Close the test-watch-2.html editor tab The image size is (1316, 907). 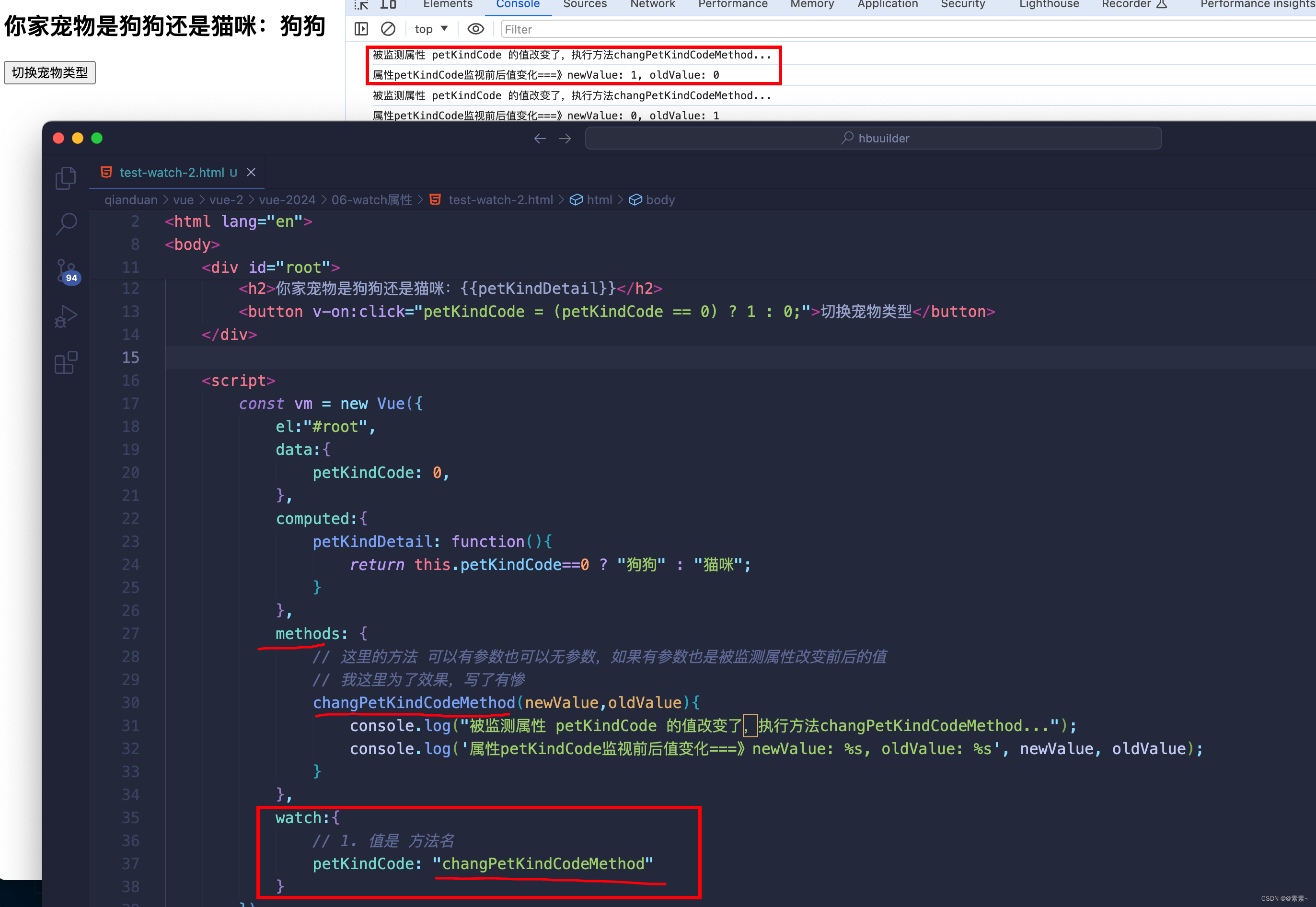pos(251,172)
